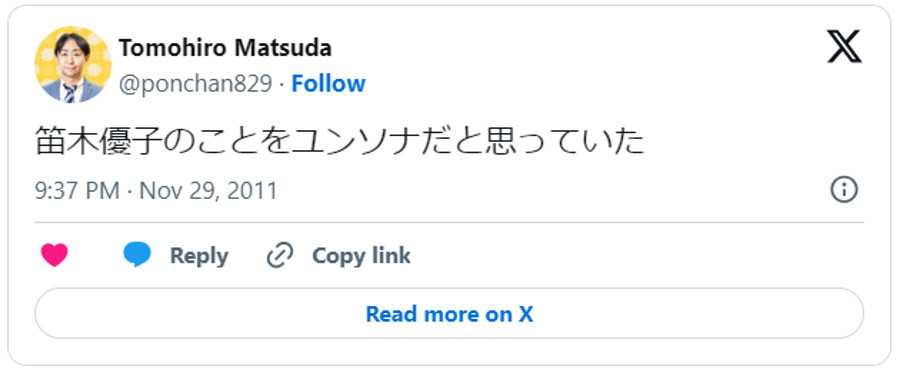Screen dimensions: 906x375
Task: Like the tweet with the pink heart
Action: coord(54,255)
